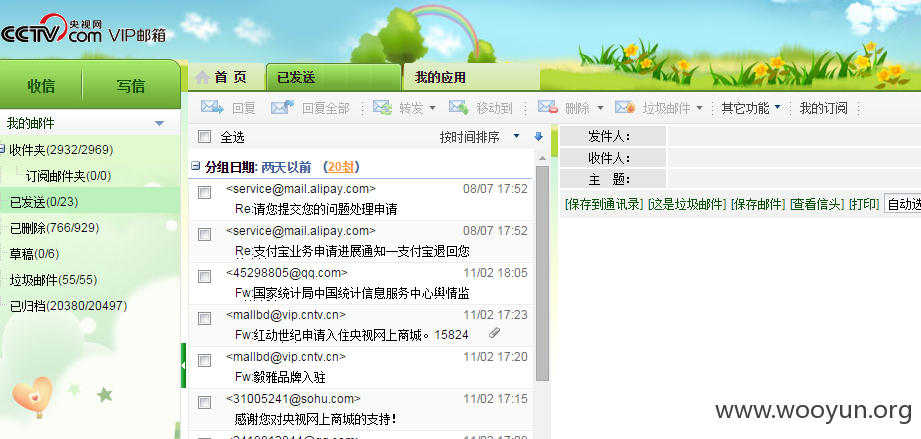Screen dimensions: 921x439
Task: Open the 订阅邮件夹(0/0) folder
Action: (x=68, y=176)
